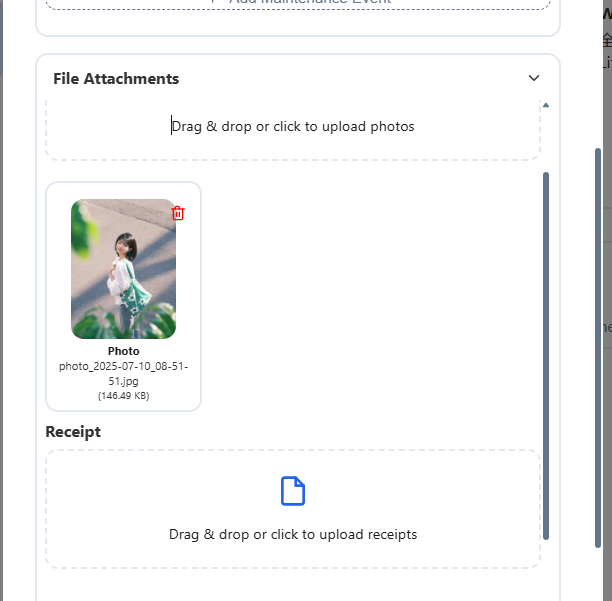Click the blue receipt document icon
The width and height of the screenshot is (612, 601).
pos(293,491)
